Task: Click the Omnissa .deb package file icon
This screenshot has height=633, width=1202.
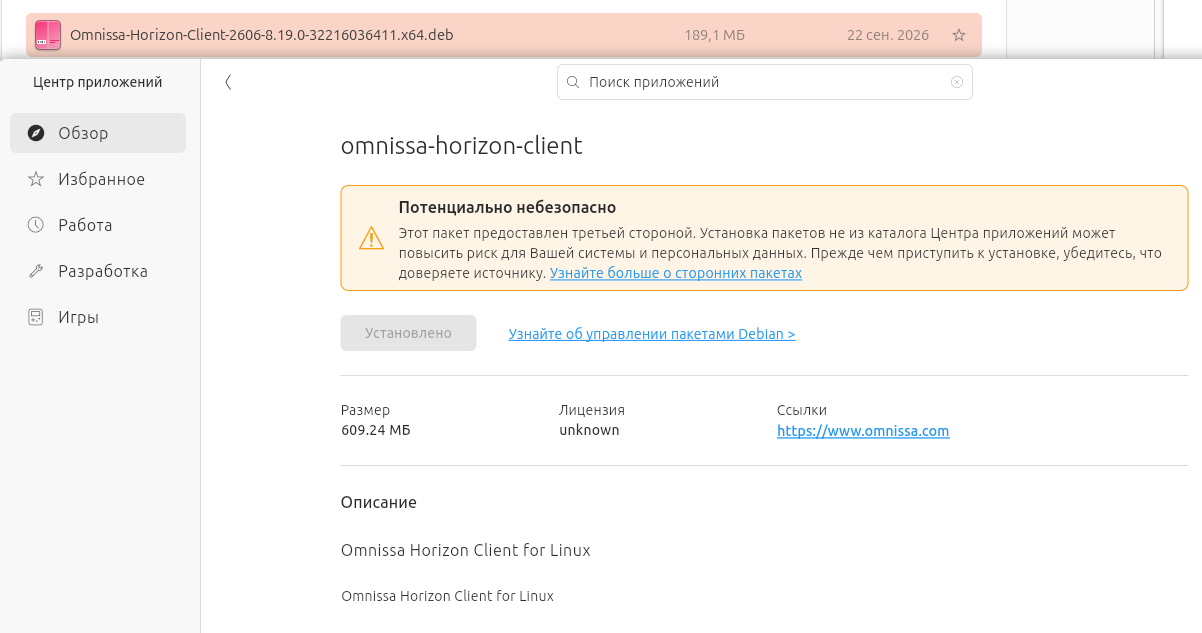Action: coord(48,35)
